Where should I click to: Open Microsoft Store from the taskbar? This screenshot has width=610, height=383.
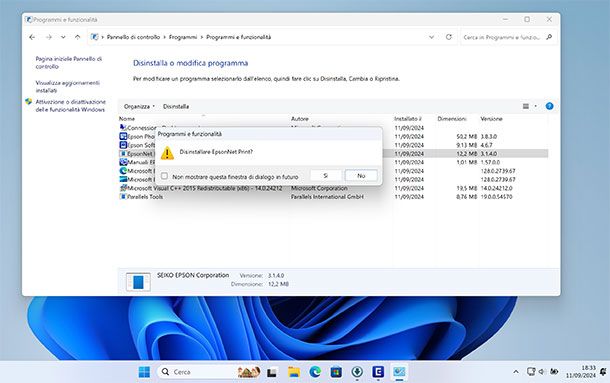tap(336, 372)
